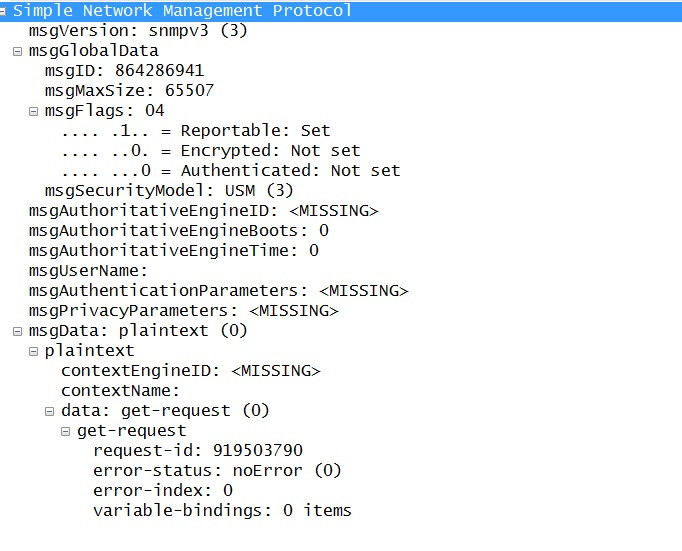Viewport: 682px width, 551px height.
Task: Collapse the innermost get-request node
Action: pyautogui.click(x=65, y=431)
